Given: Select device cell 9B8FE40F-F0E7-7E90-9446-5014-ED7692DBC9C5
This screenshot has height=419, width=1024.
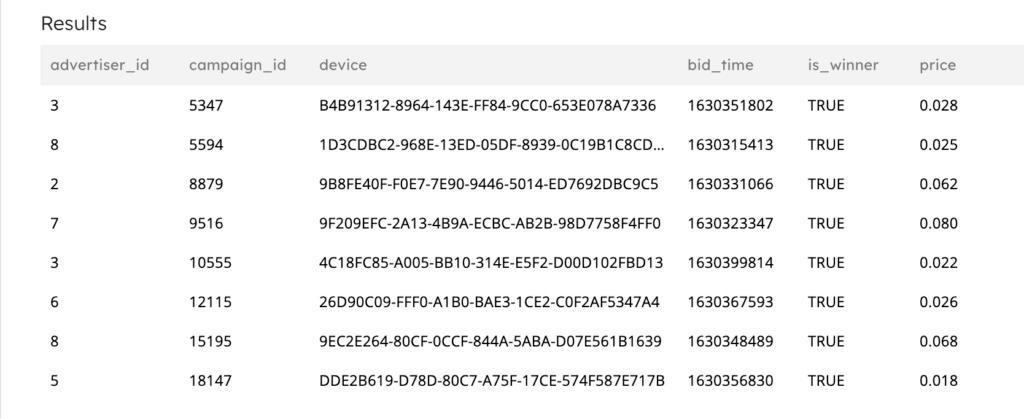Looking at the screenshot, I should click(x=491, y=184).
